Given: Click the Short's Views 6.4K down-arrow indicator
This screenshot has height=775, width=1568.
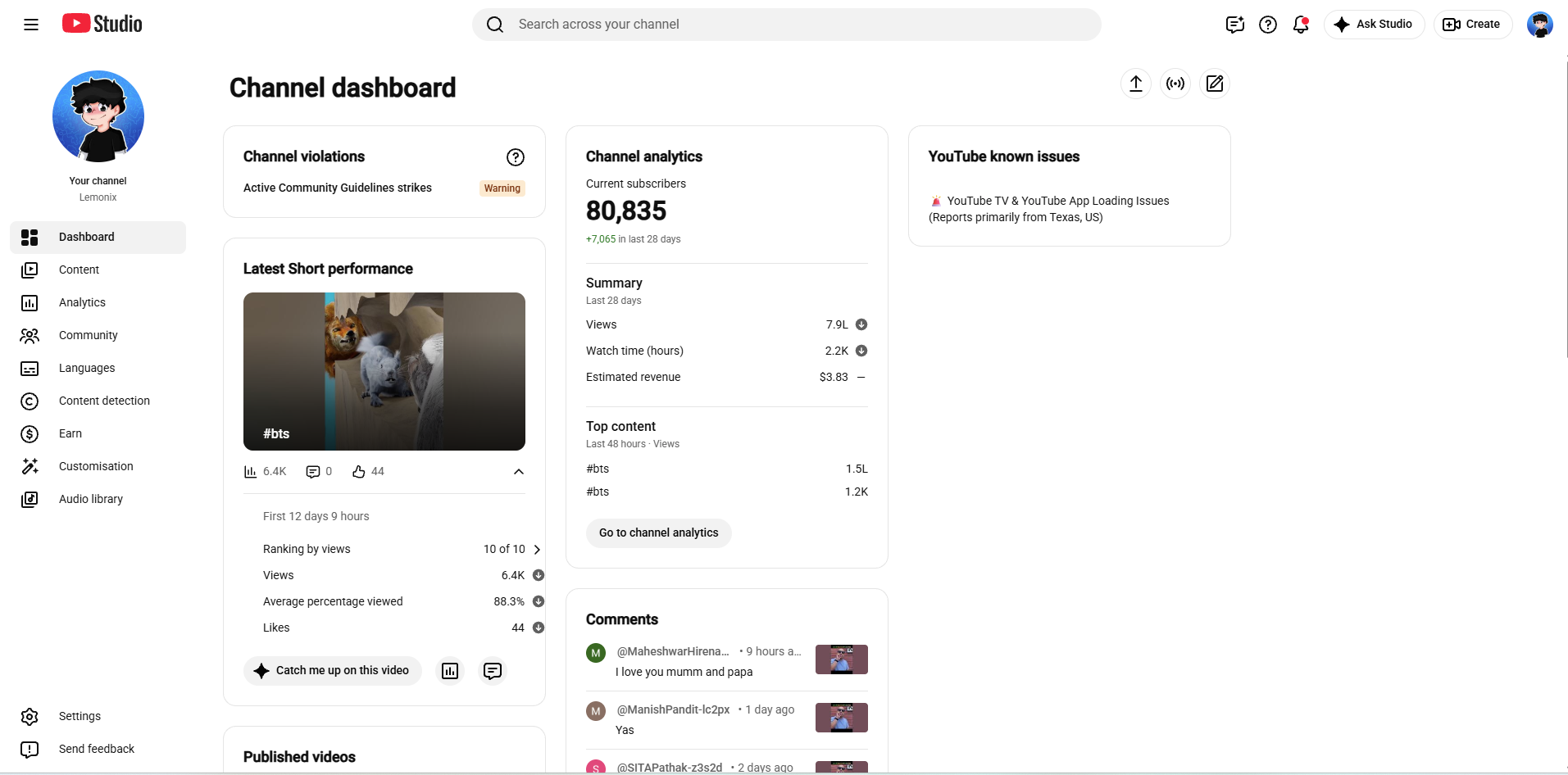Looking at the screenshot, I should pyautogui.click(x=539, y=575).
